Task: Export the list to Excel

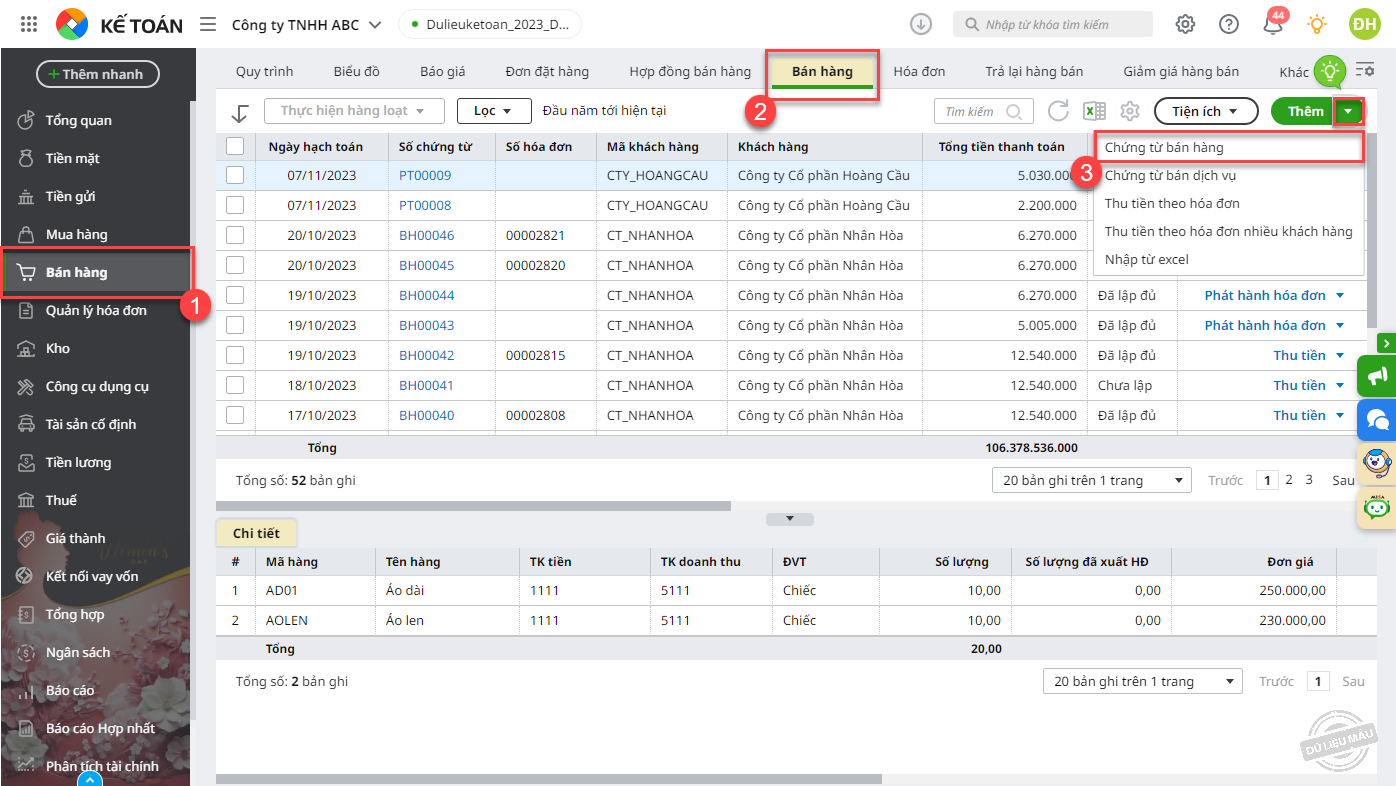Action: point(1094,111)
